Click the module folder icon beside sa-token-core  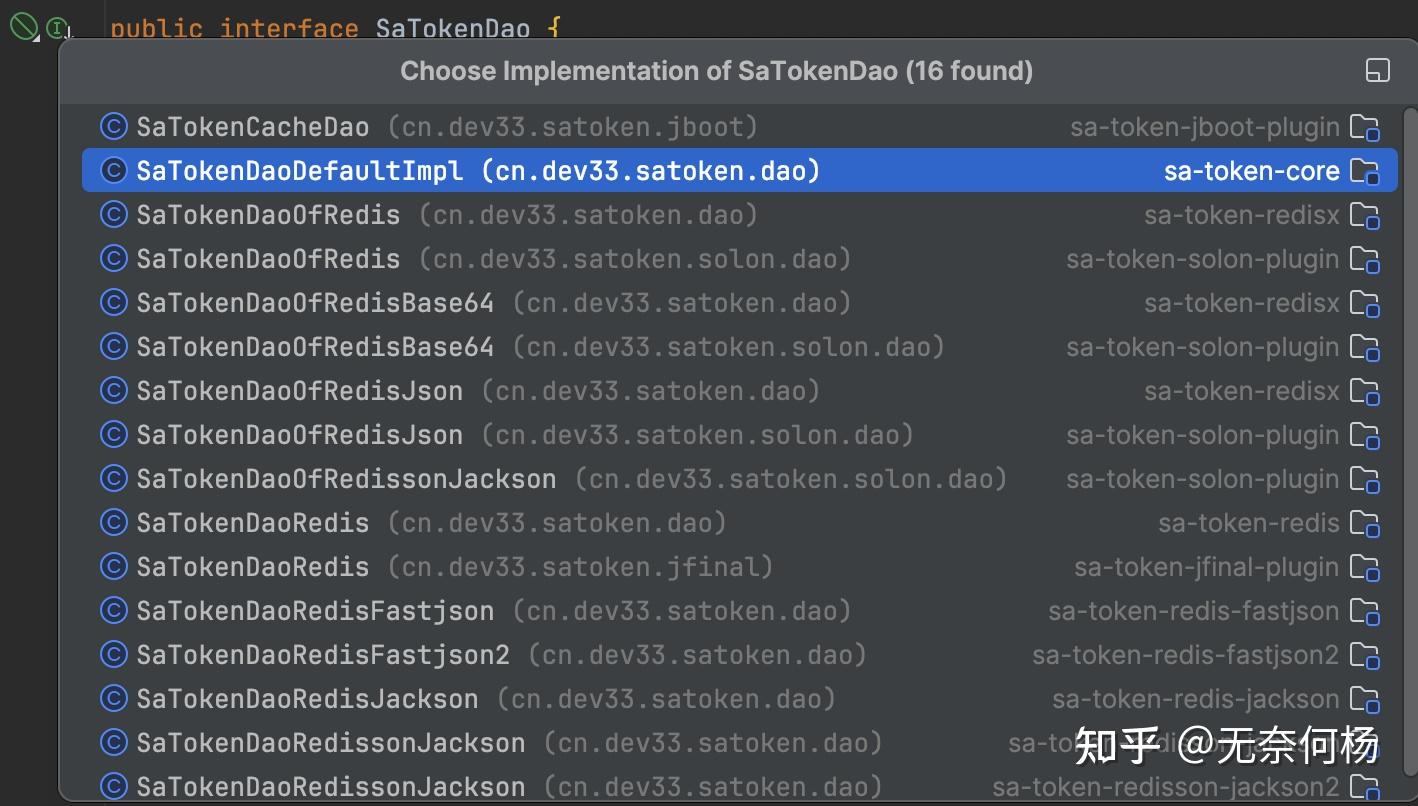click(1364, 171)
